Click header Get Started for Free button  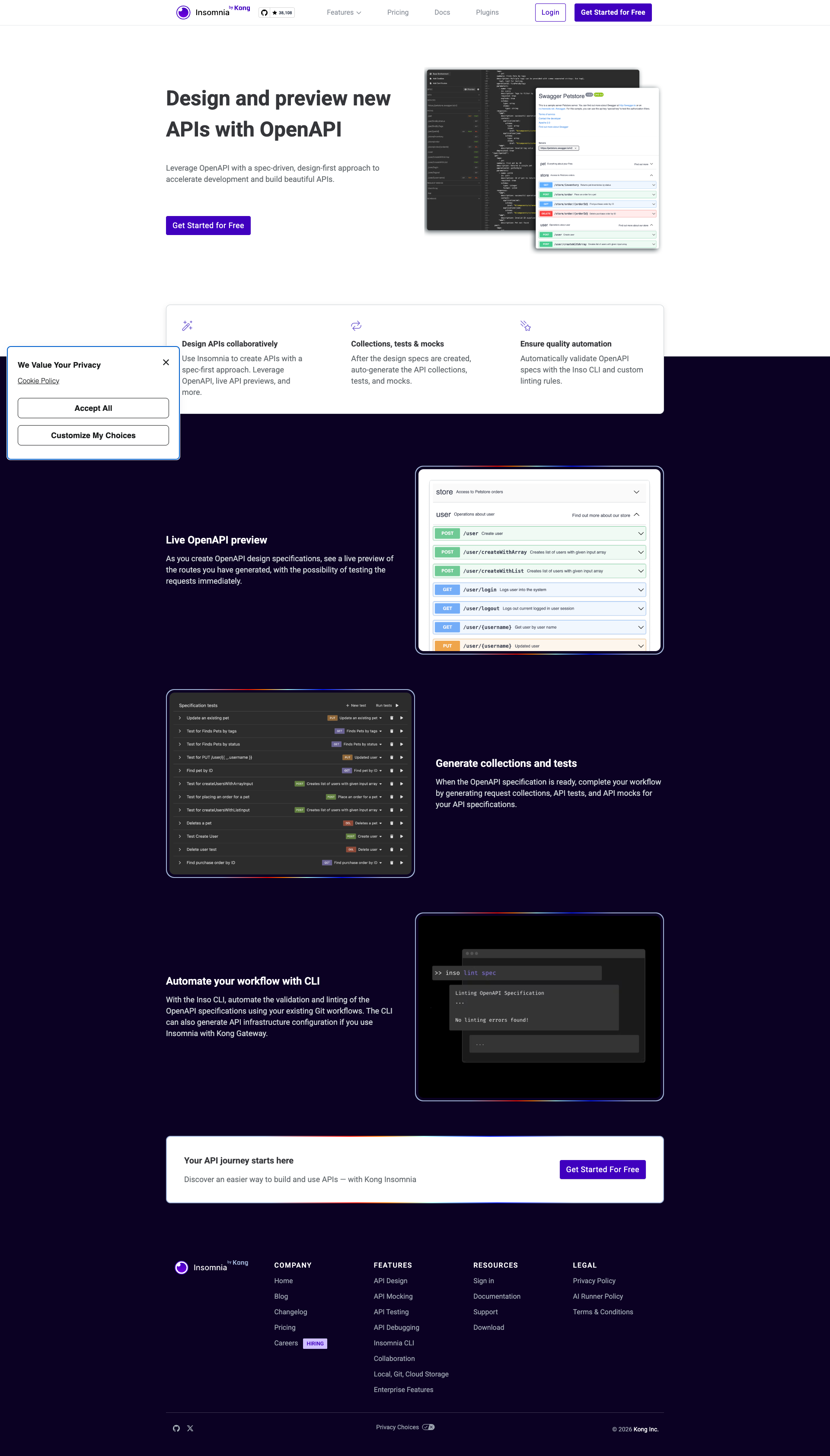(613, 13)
